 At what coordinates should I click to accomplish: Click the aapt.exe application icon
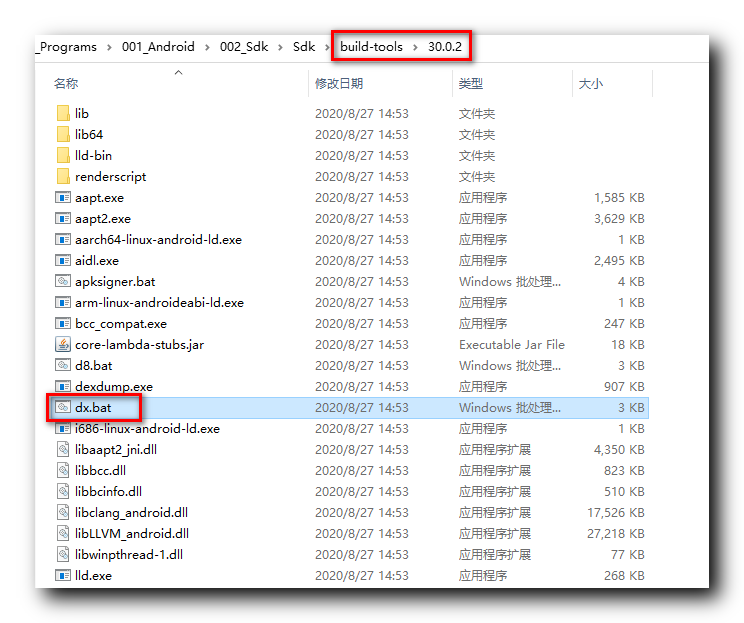coord(63,197)
